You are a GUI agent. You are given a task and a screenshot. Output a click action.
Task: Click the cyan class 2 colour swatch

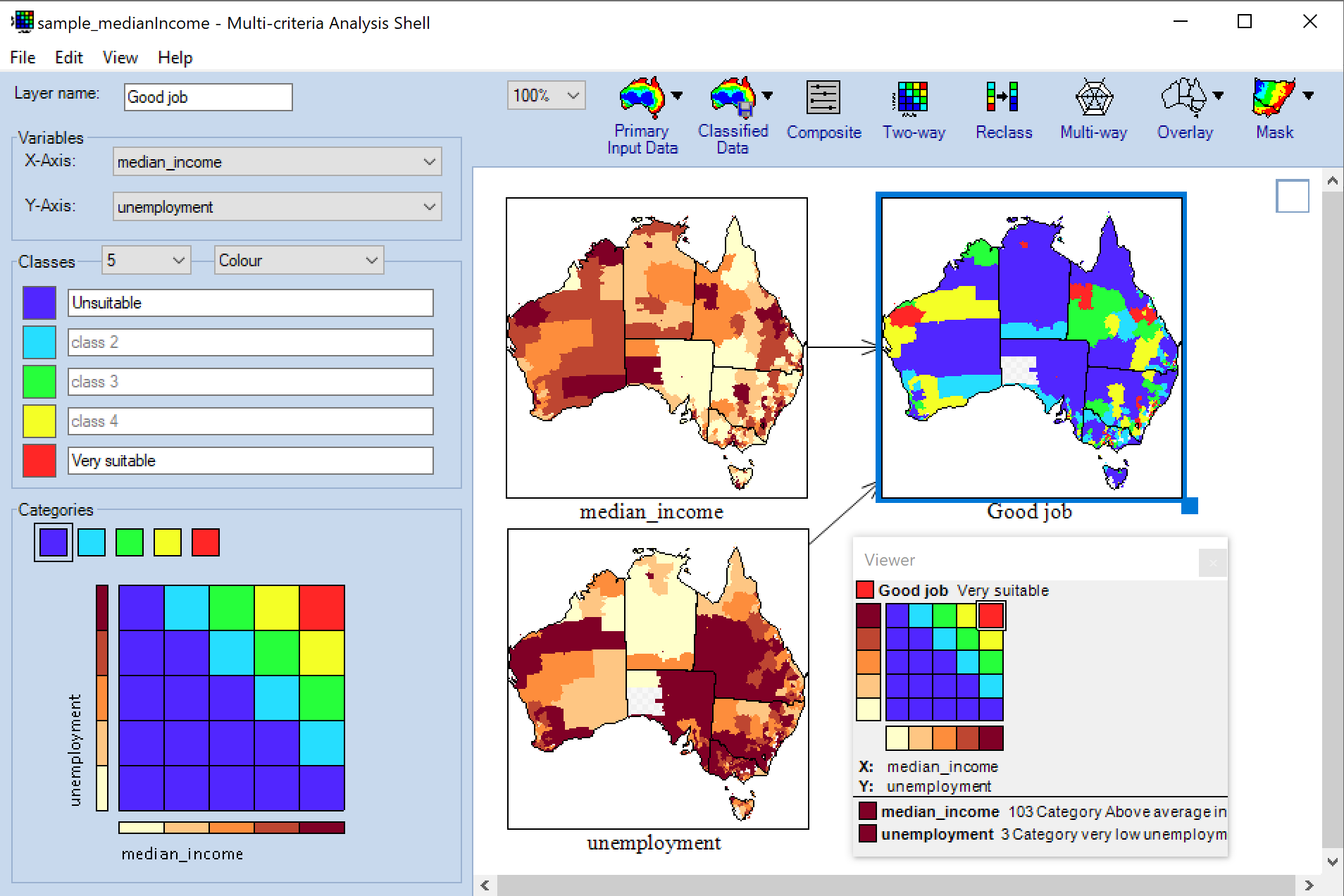tap(39, 342)
